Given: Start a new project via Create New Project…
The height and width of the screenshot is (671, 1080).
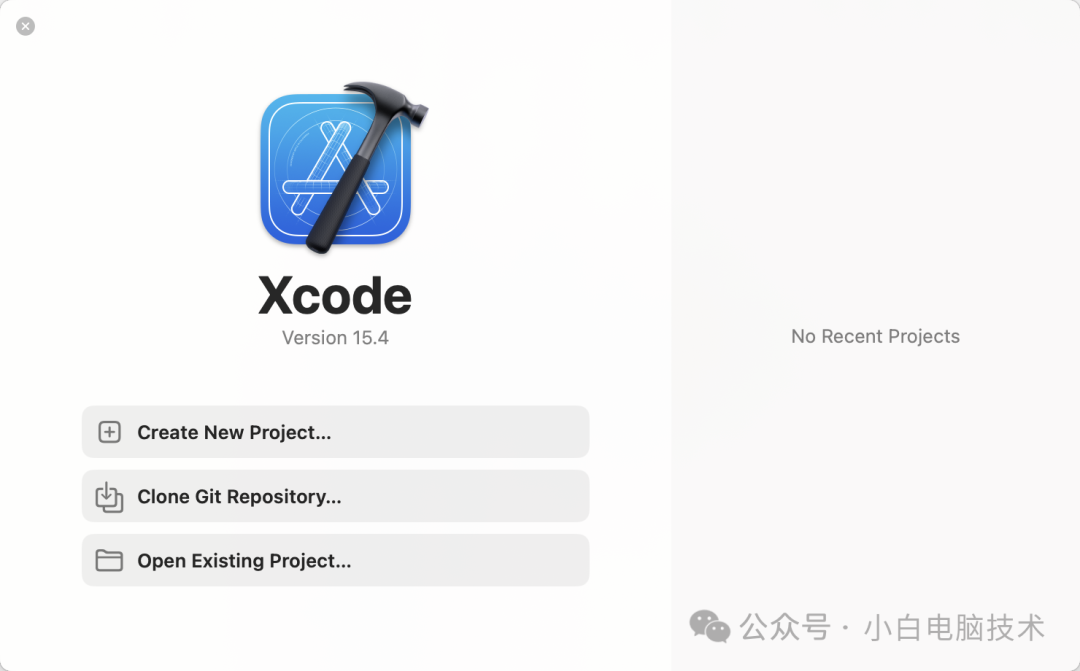Looking at the screenshot, I should coord(335,432).
